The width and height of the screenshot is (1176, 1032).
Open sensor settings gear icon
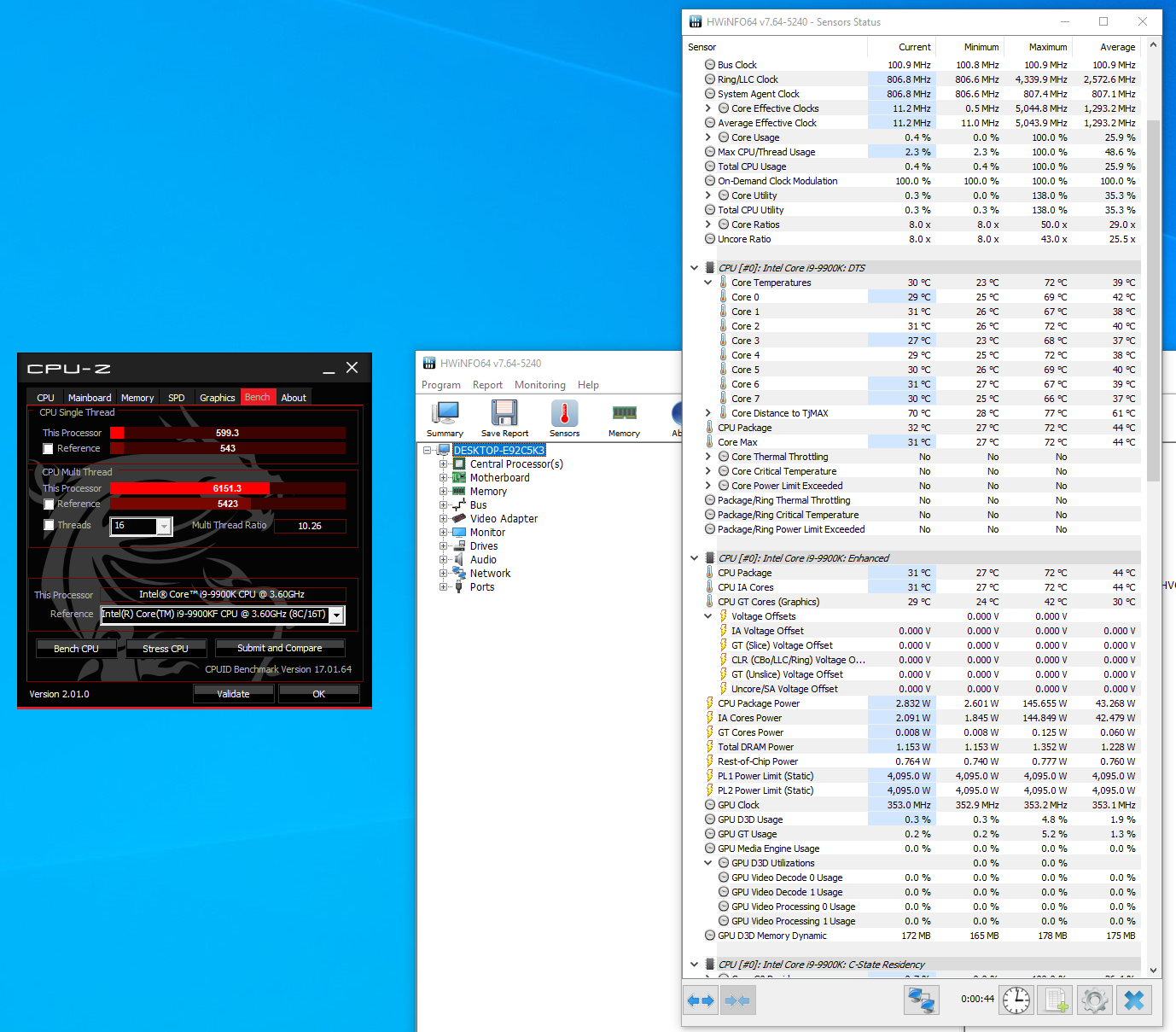click(1095, 1000)
